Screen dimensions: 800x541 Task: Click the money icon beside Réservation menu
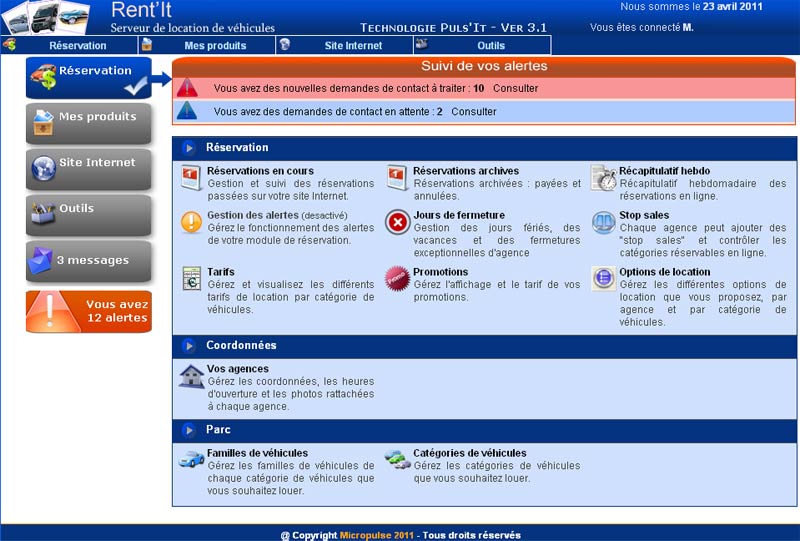9,45
